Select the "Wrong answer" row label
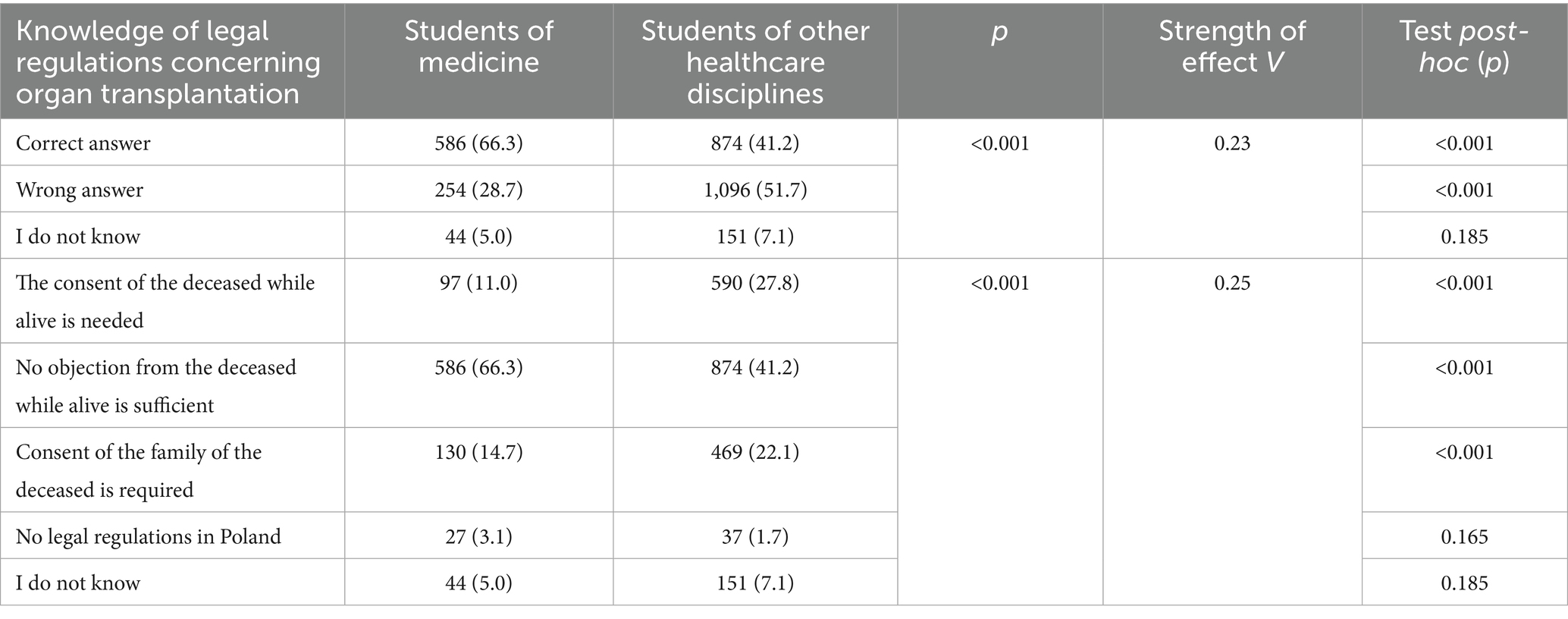 tap(80, 190)
